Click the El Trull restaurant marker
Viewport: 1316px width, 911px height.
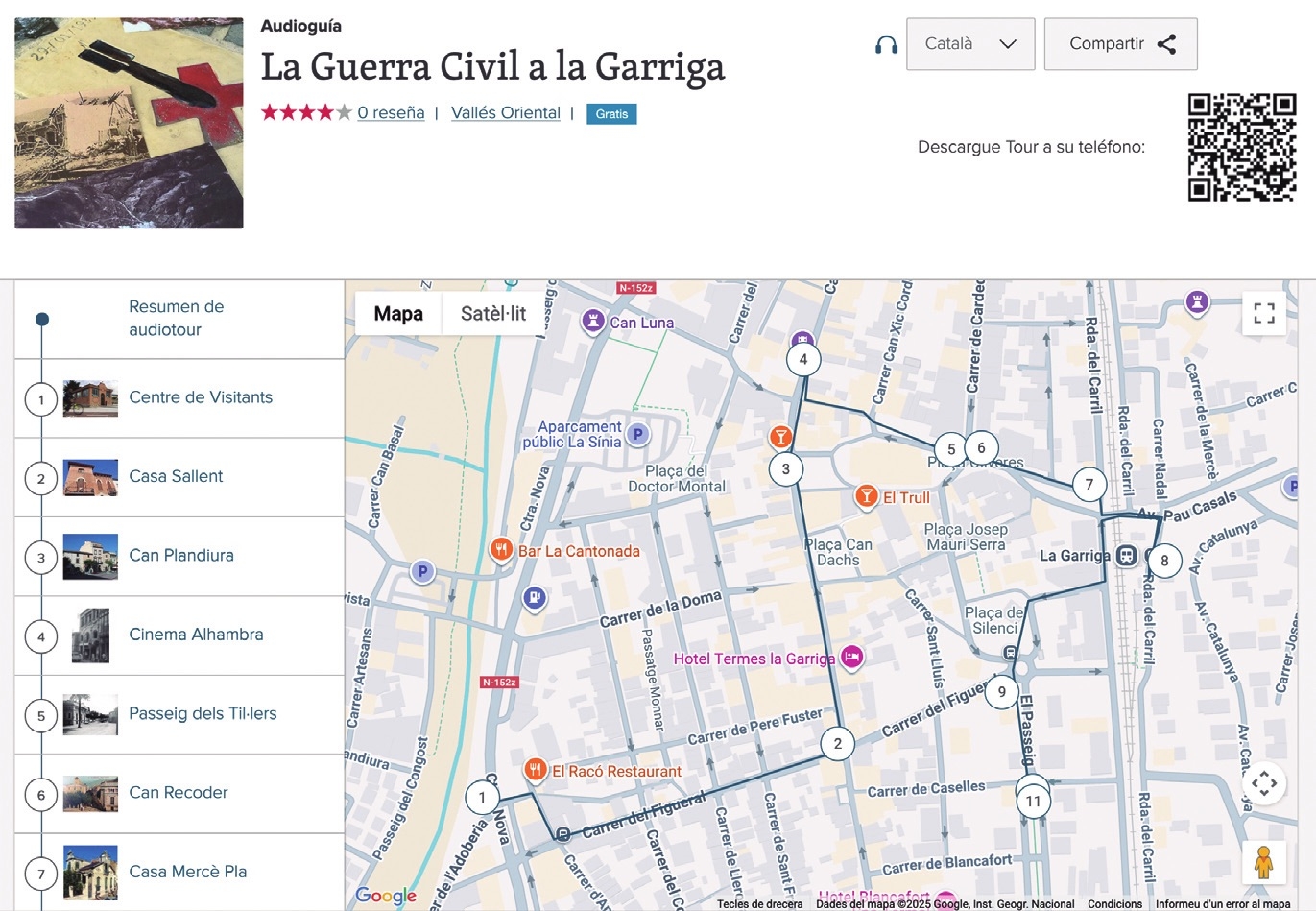click(867, 496)
